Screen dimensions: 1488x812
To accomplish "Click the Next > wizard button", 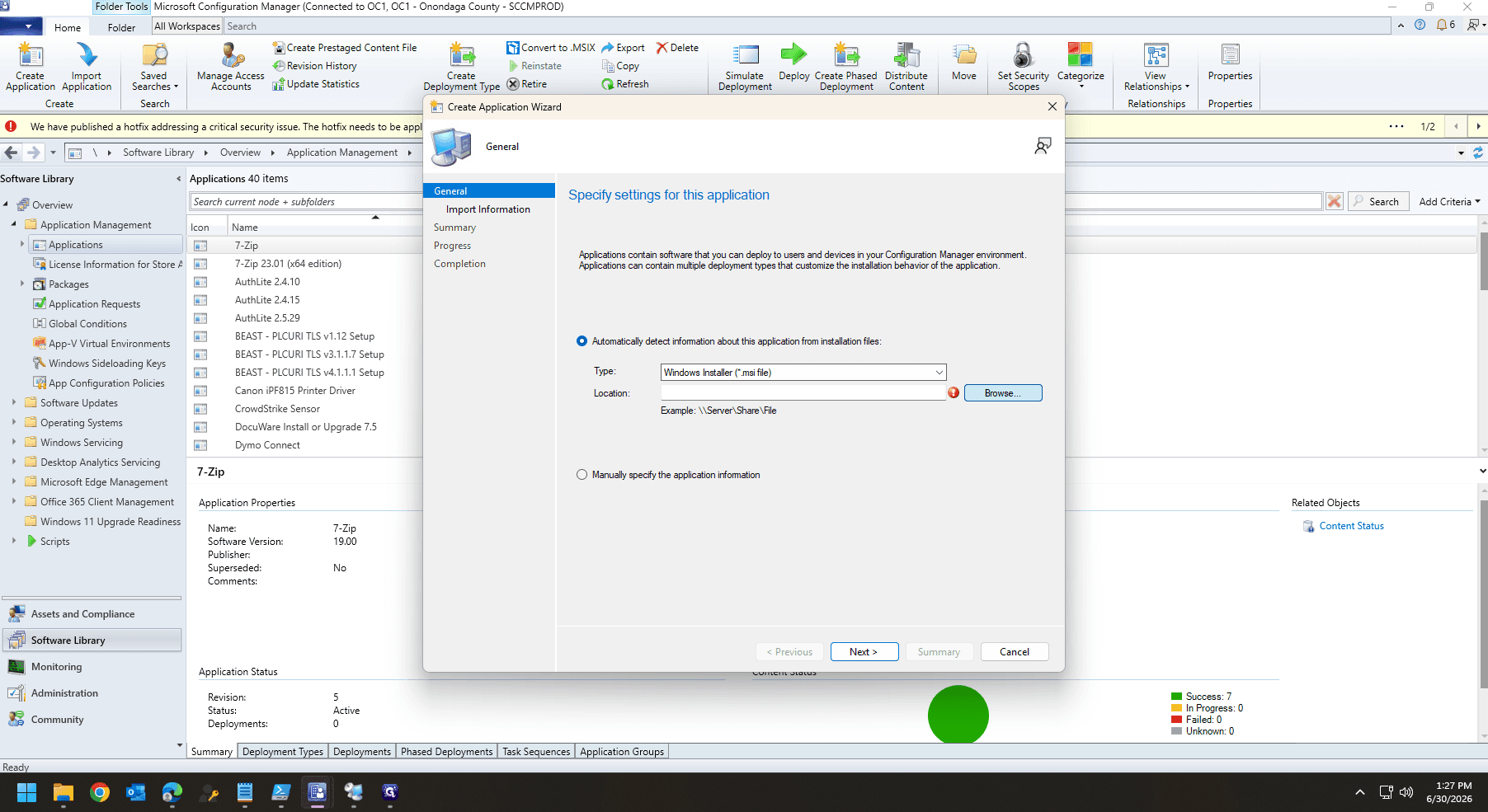I will (864, 652).
